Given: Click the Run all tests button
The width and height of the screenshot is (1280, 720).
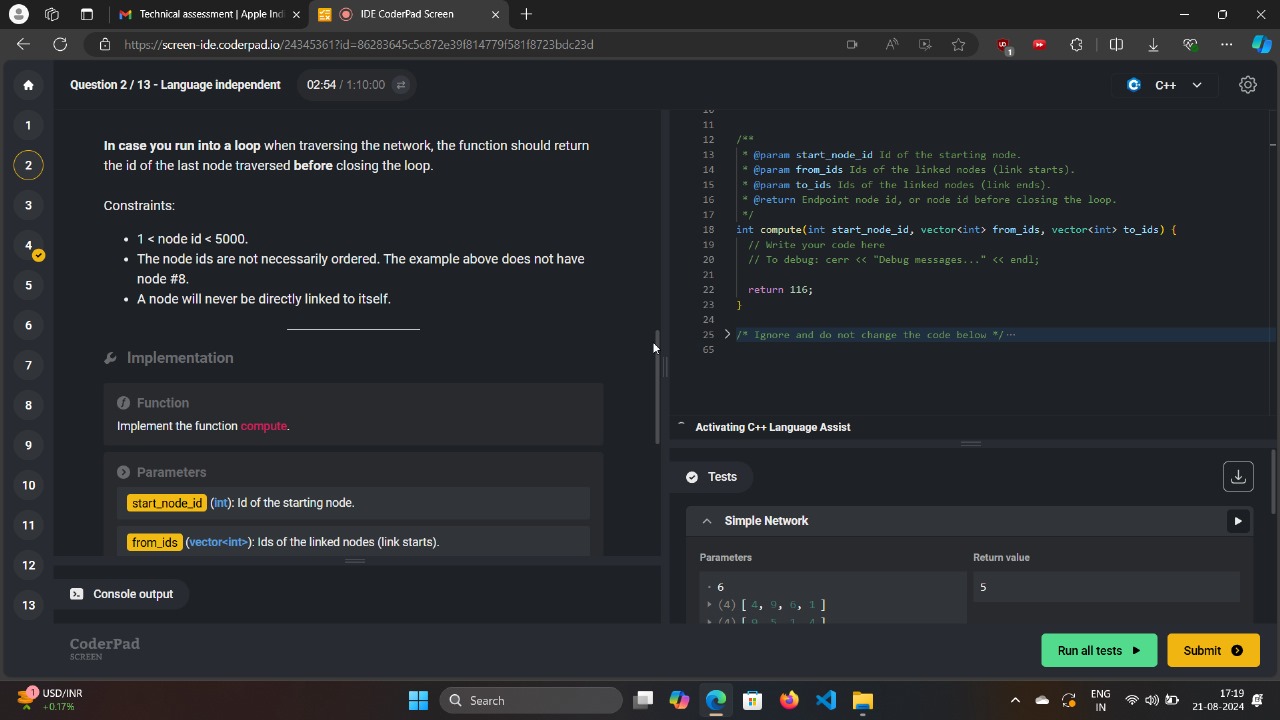Looking at the screenshot, I should tap(1098, 650).
